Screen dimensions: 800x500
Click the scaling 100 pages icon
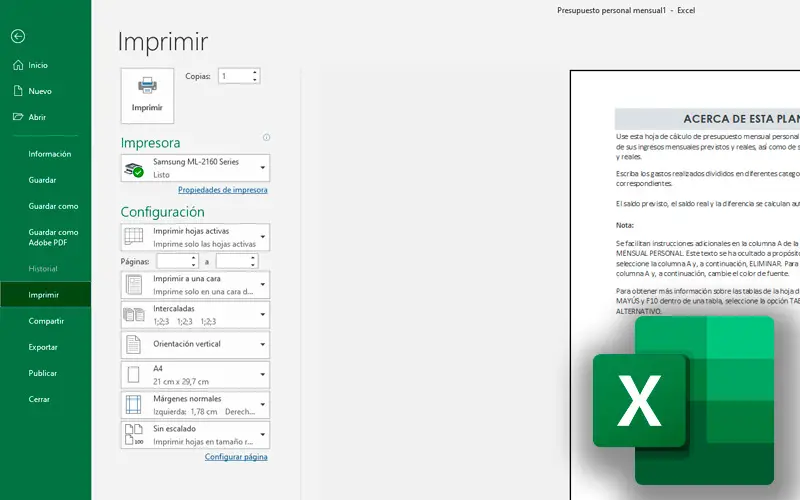pos(134,435)
